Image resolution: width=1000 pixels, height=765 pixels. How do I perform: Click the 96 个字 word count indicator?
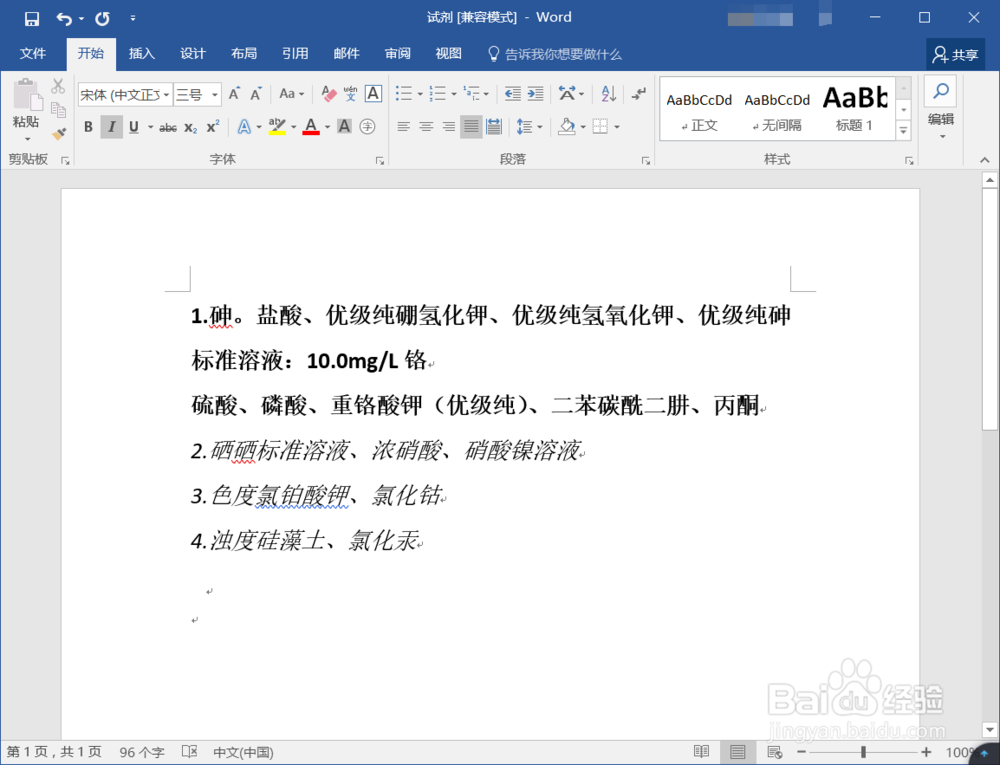[x=142, y=751]
